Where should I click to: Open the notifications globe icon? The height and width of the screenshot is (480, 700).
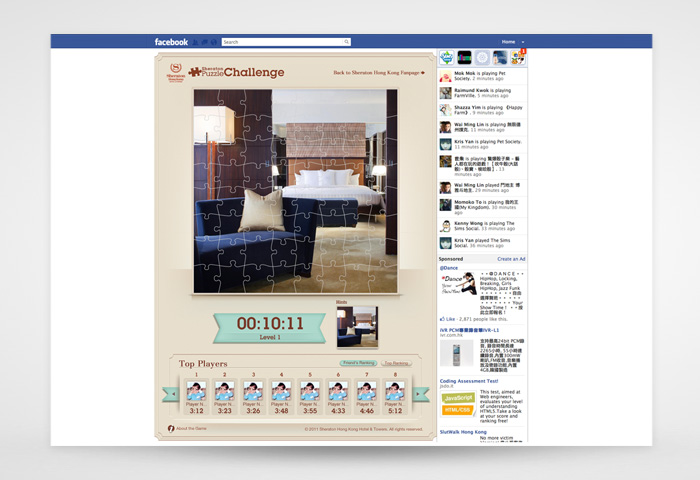pyautogui.click(x=214, y=42)
